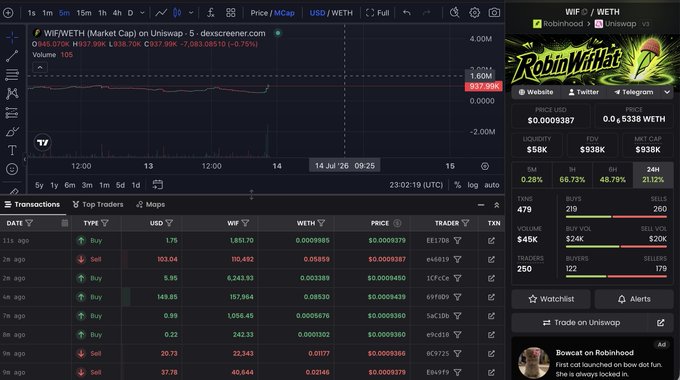Open external link on Trade on Uniswap

[x=660, y=323]
